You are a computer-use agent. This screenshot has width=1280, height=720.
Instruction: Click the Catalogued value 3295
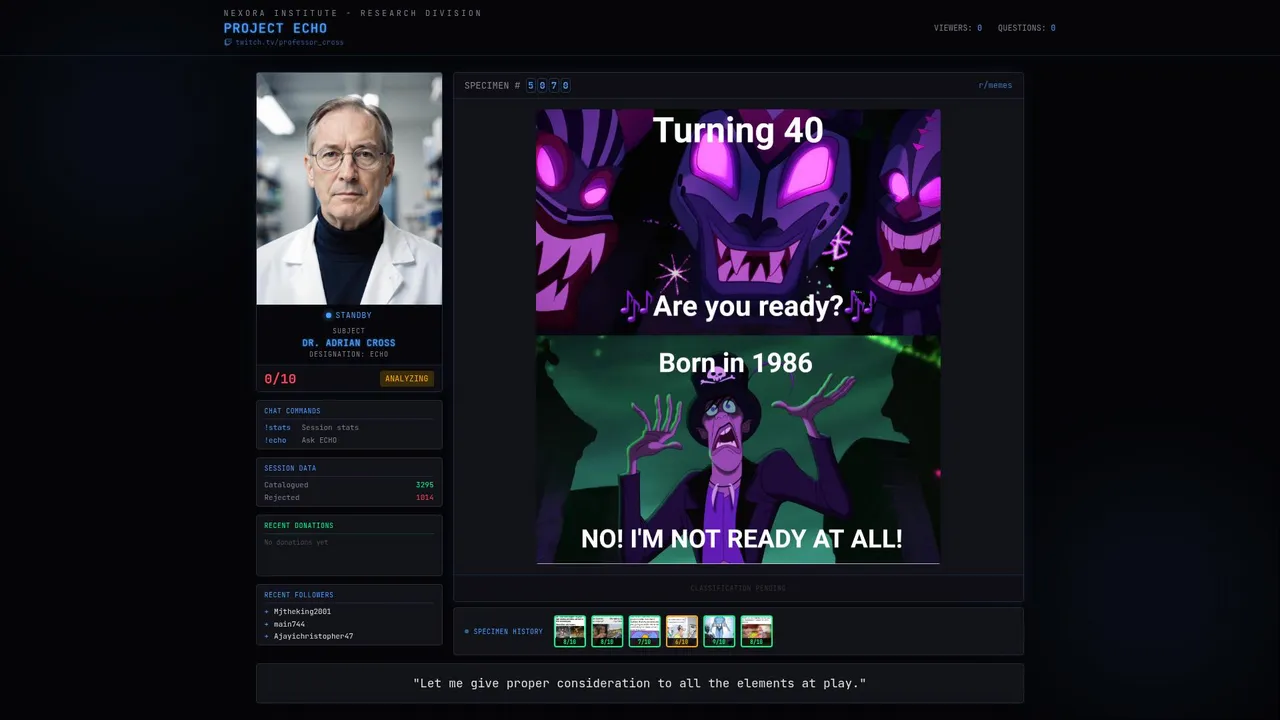pos(424,485)
